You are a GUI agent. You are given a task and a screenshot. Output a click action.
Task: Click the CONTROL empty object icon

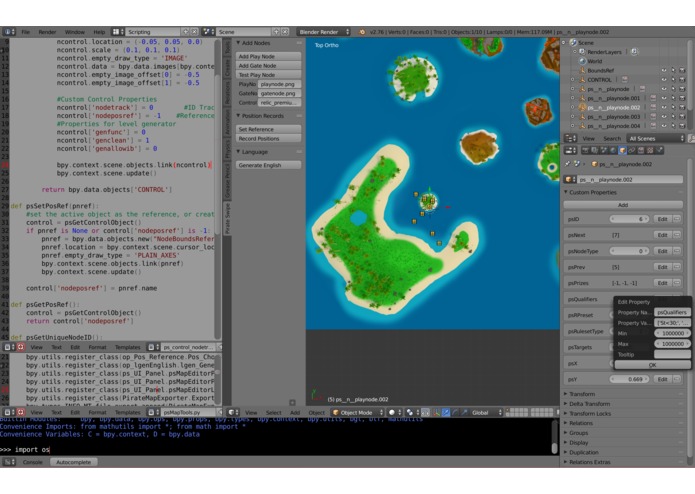582,80
